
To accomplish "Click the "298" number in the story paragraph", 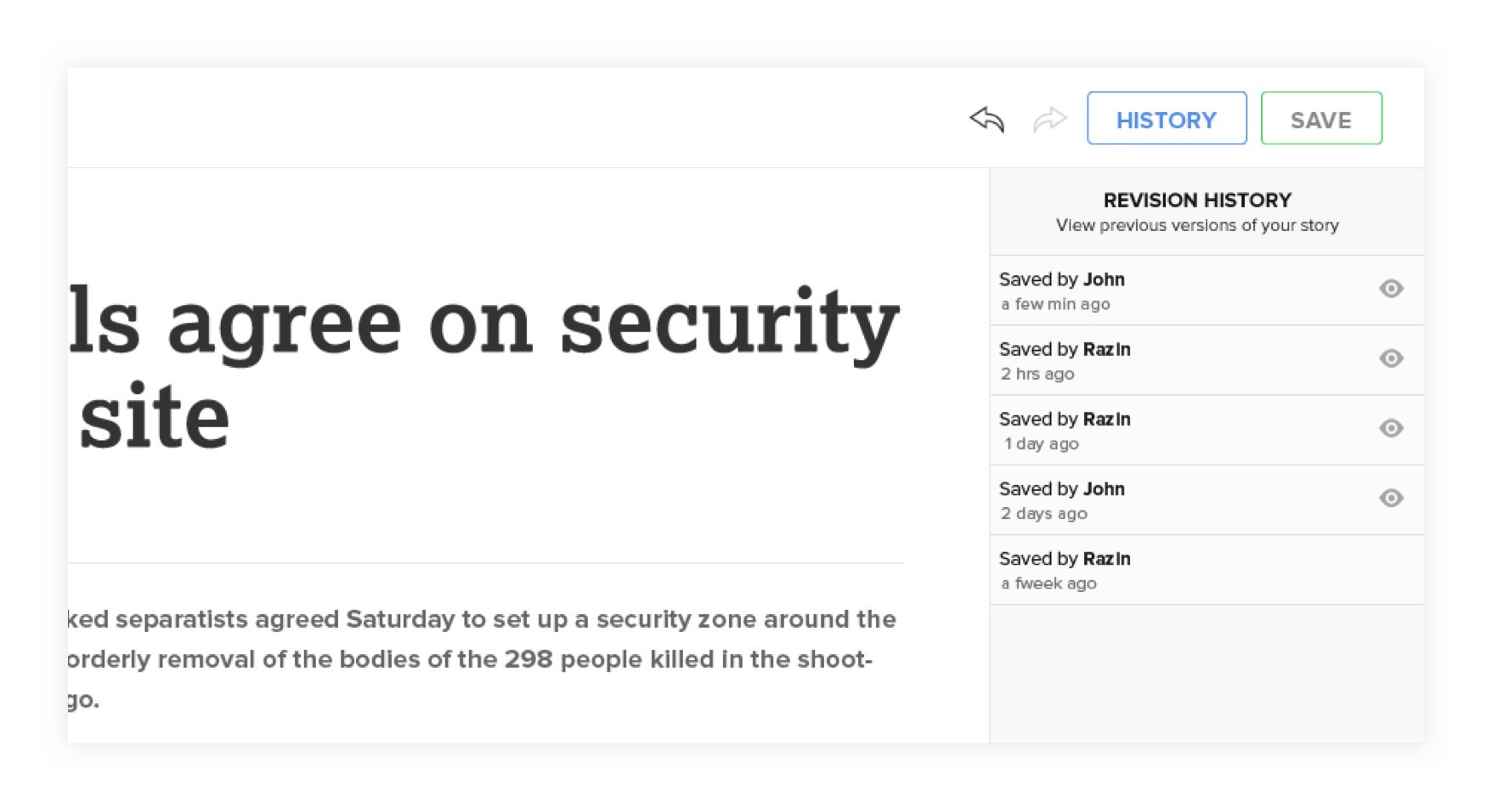I will [528, 660].
